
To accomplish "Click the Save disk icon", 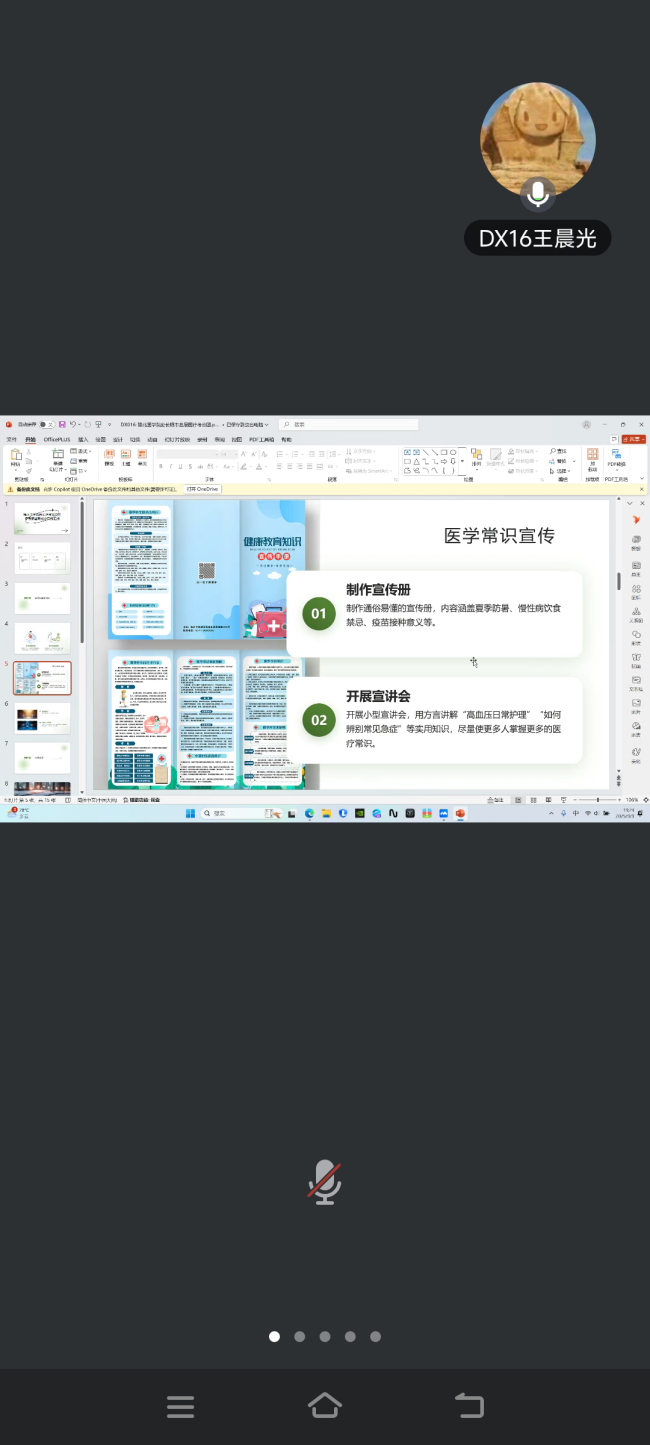I will click(62, 424).
